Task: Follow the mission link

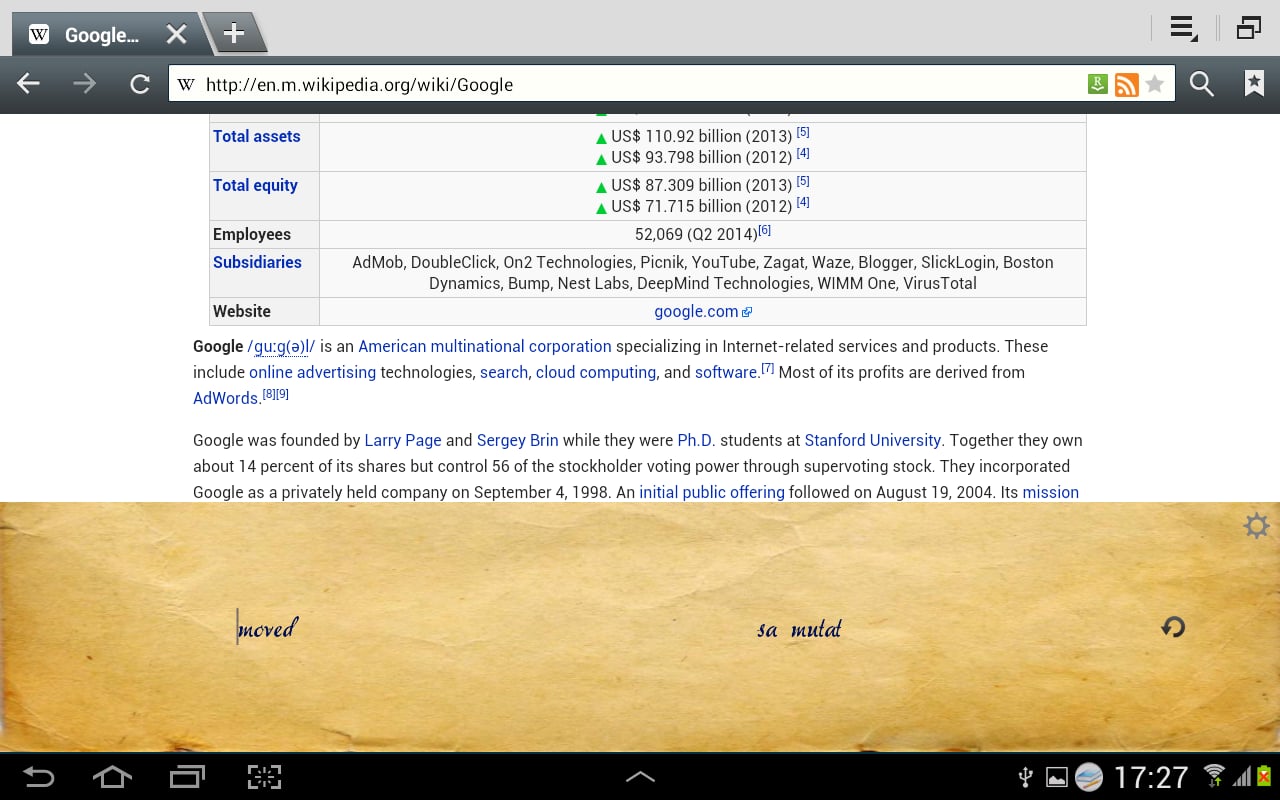Action: (x=1050, y=492)
